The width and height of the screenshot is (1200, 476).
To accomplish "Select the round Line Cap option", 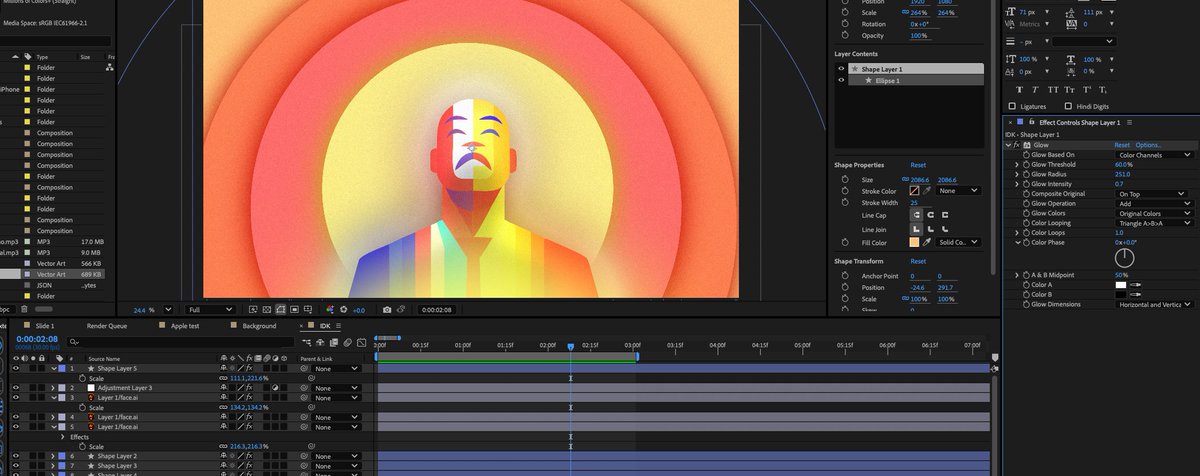I will tap(930, 215).
